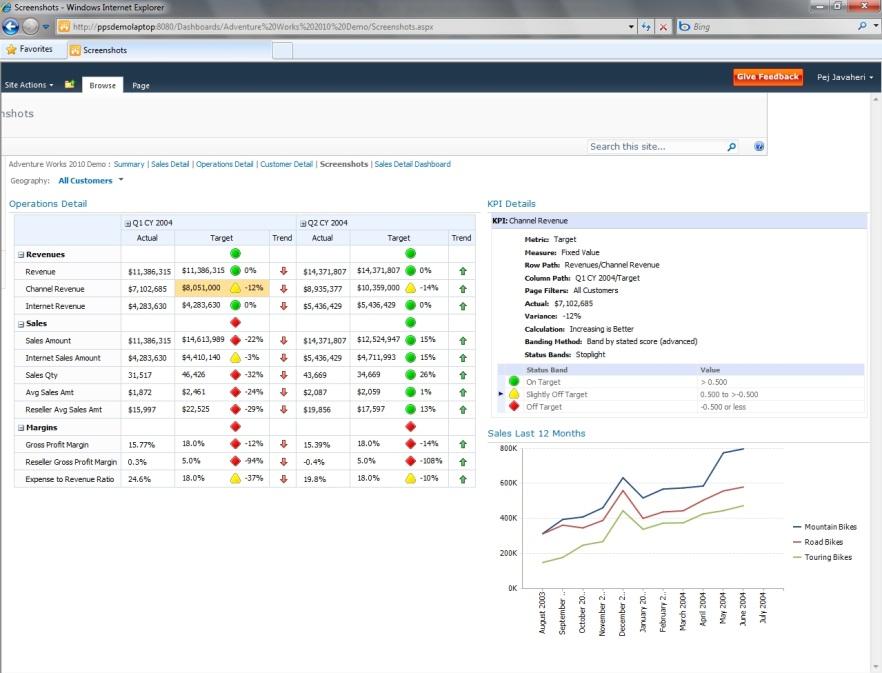Click Sales Q2 rollup green circle
The width and height of the screenshot is (882, 673).
pyautogui.click(x=411, y=322)
